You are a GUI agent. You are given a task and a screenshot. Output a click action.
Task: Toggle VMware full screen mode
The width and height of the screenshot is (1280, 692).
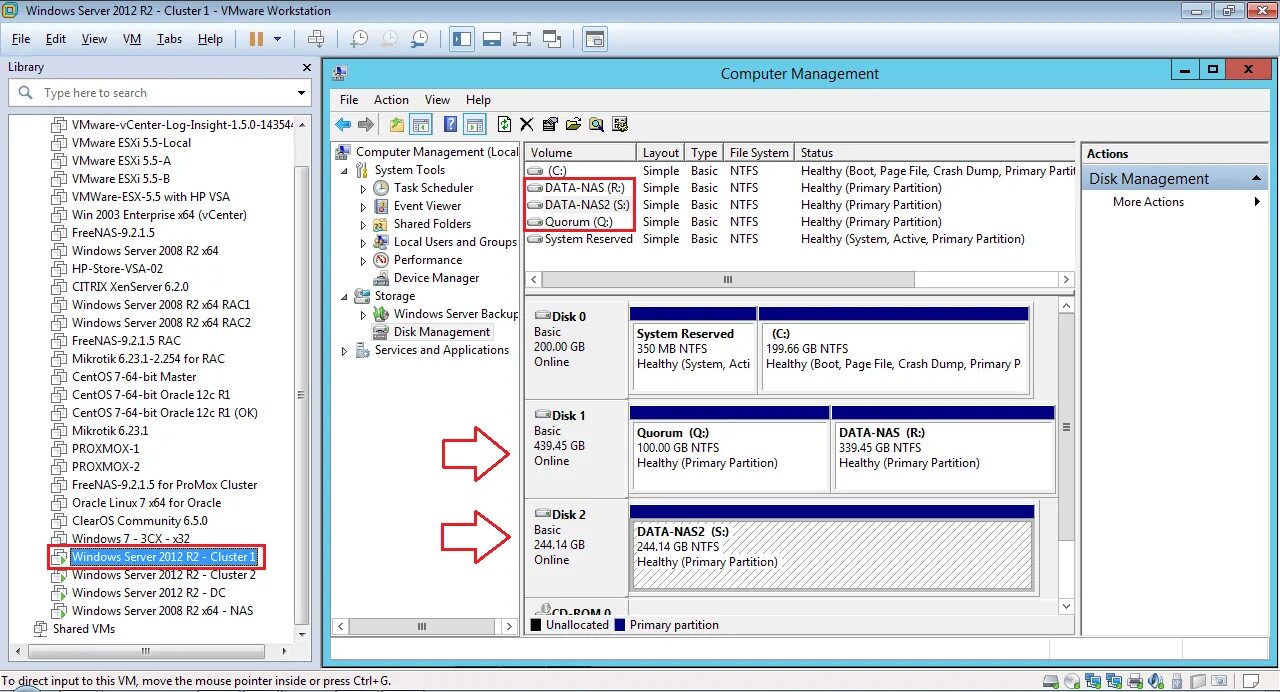(522, 39)
